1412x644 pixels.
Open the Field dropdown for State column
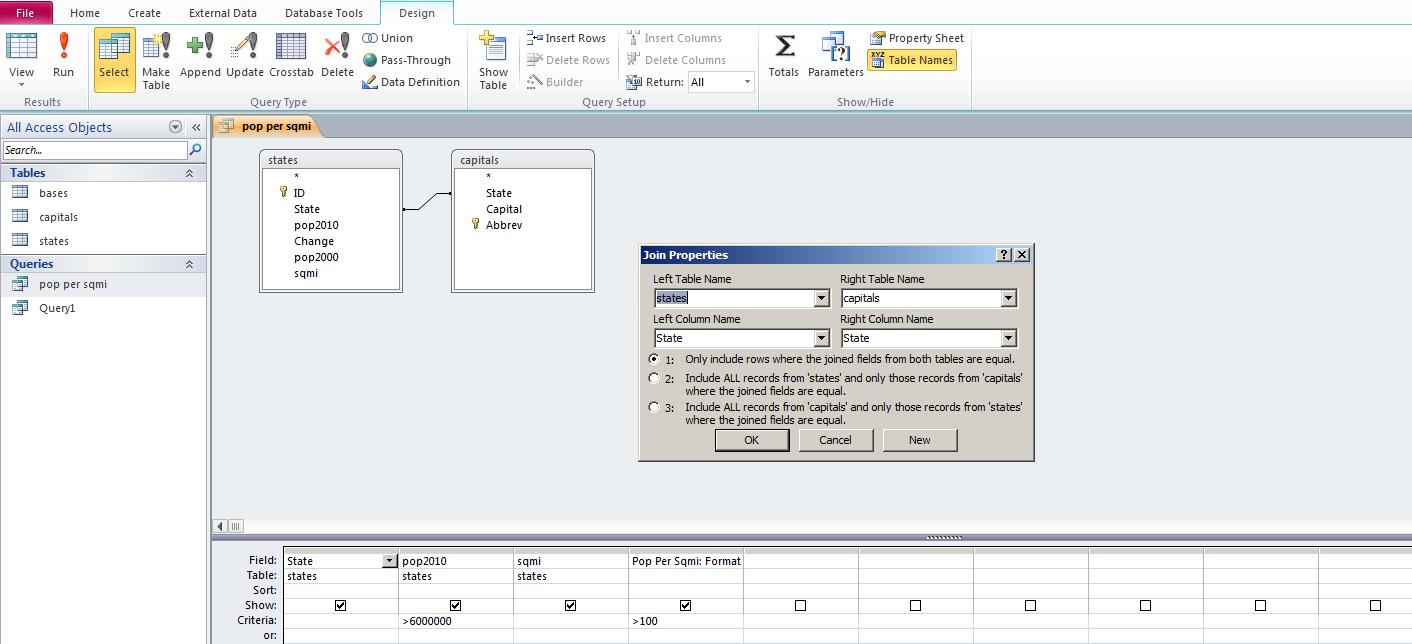pyautogui.click(x=390, y=561)
